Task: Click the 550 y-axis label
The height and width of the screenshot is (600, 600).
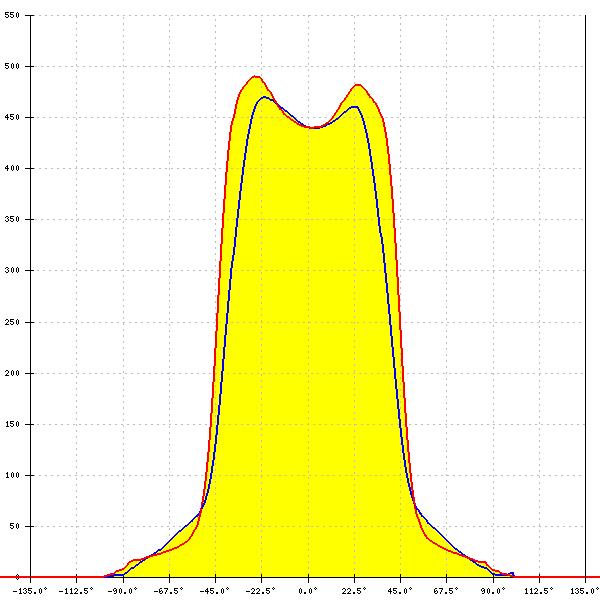Action: pos(12,15)
